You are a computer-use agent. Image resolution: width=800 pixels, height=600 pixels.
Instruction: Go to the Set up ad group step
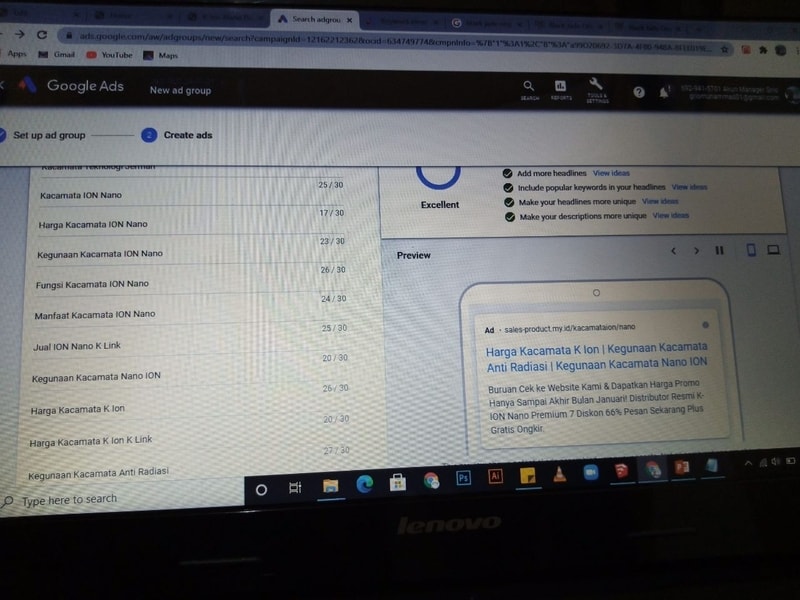49,135
